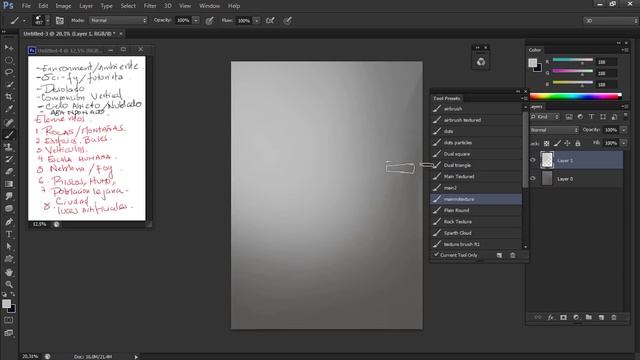This screenshot has width=640, height=360.
Task: Filter layers by type layers icon
Action: (591, 117)
